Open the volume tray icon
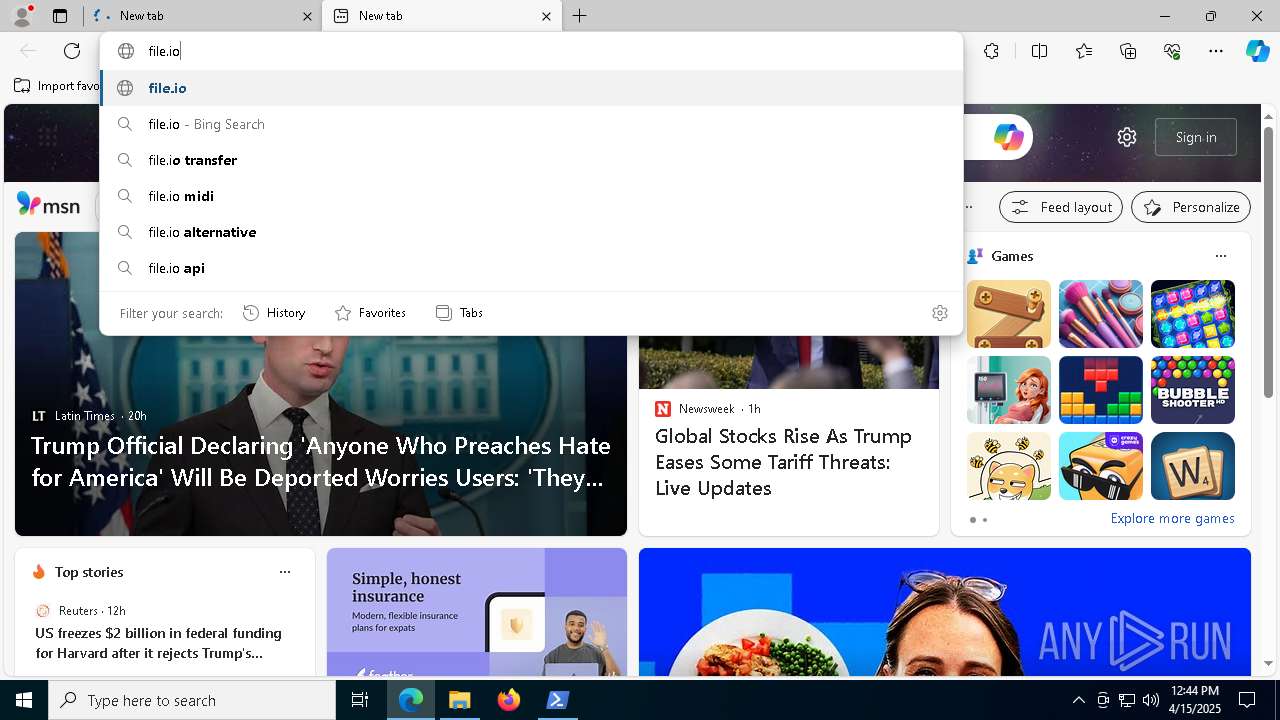 tap(1151, 700)
